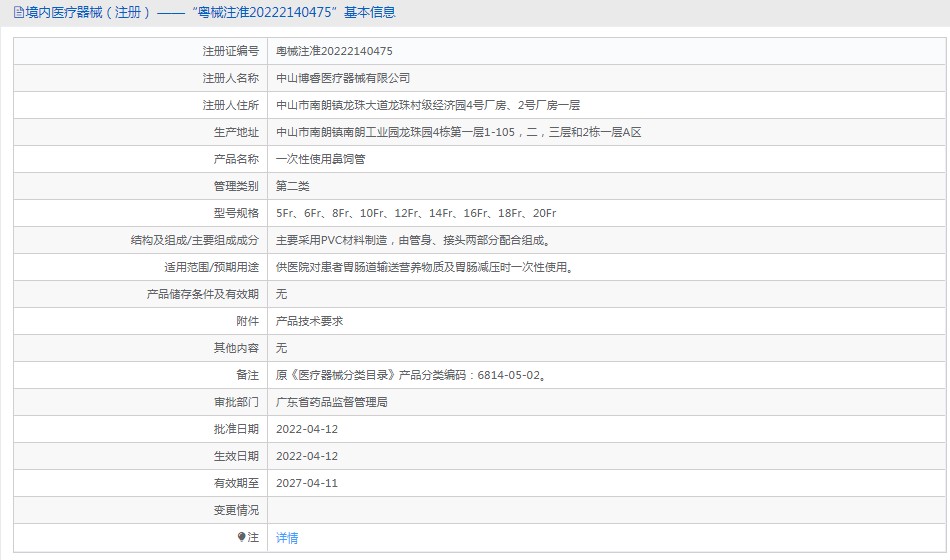Click the 审批部门 label
This screenshot has width=950, height=560.
coord(236,402)
